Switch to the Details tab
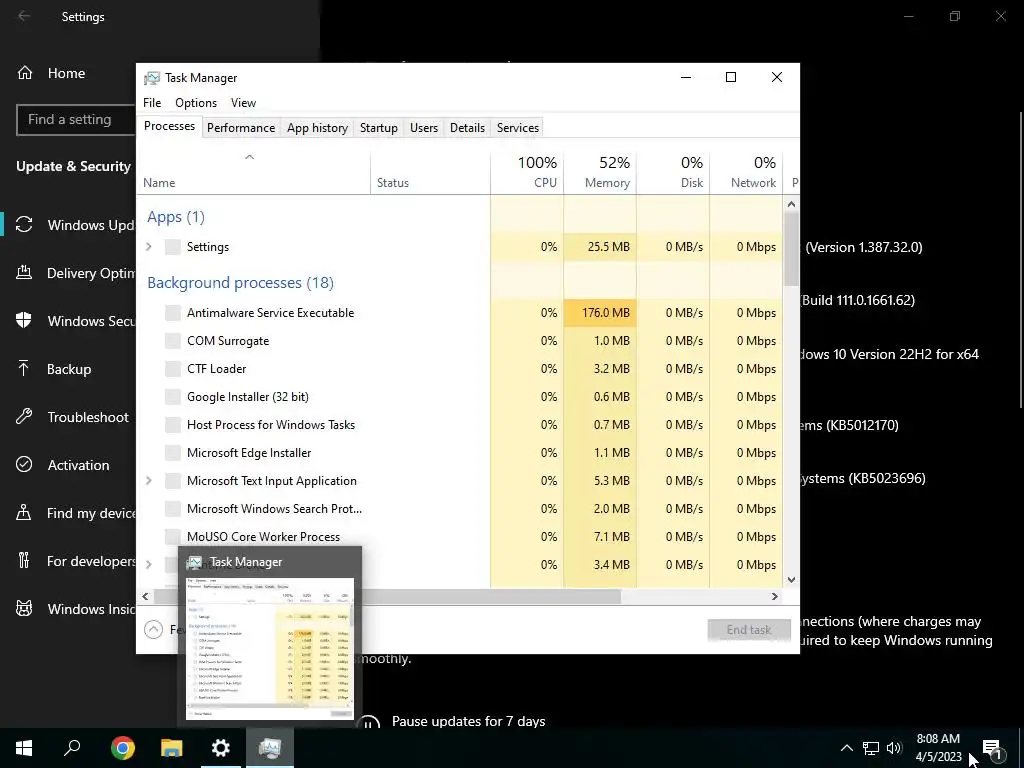 468,128
